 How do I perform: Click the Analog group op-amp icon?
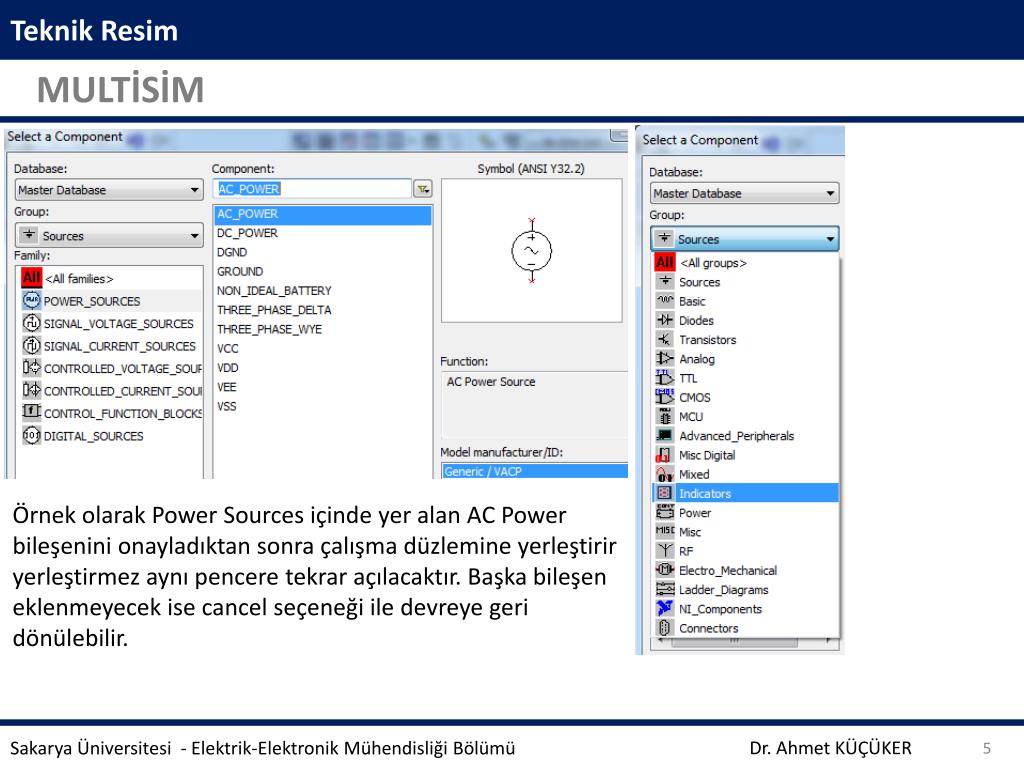[x=665, y=359]
